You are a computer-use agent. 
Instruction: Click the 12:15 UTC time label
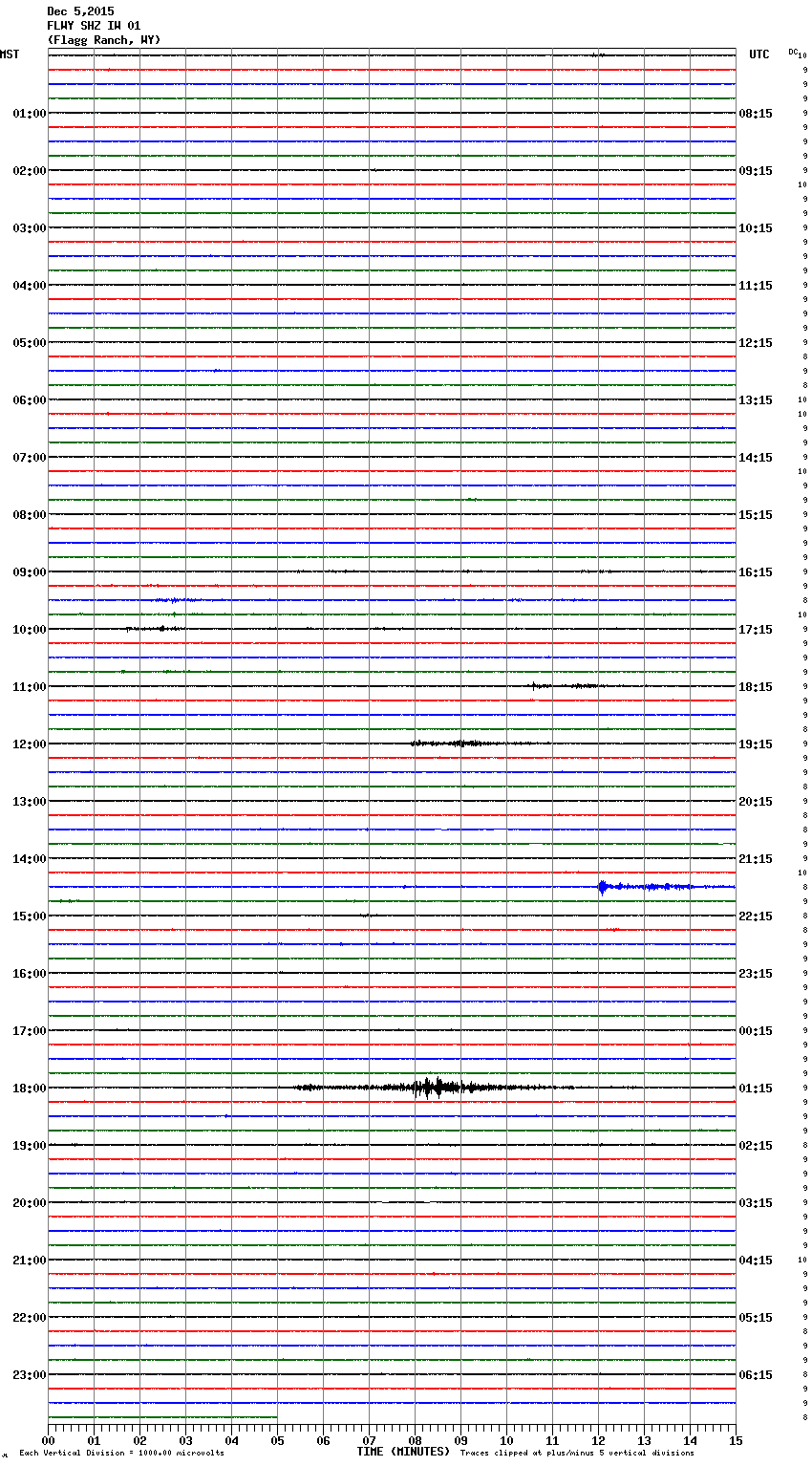756,343
